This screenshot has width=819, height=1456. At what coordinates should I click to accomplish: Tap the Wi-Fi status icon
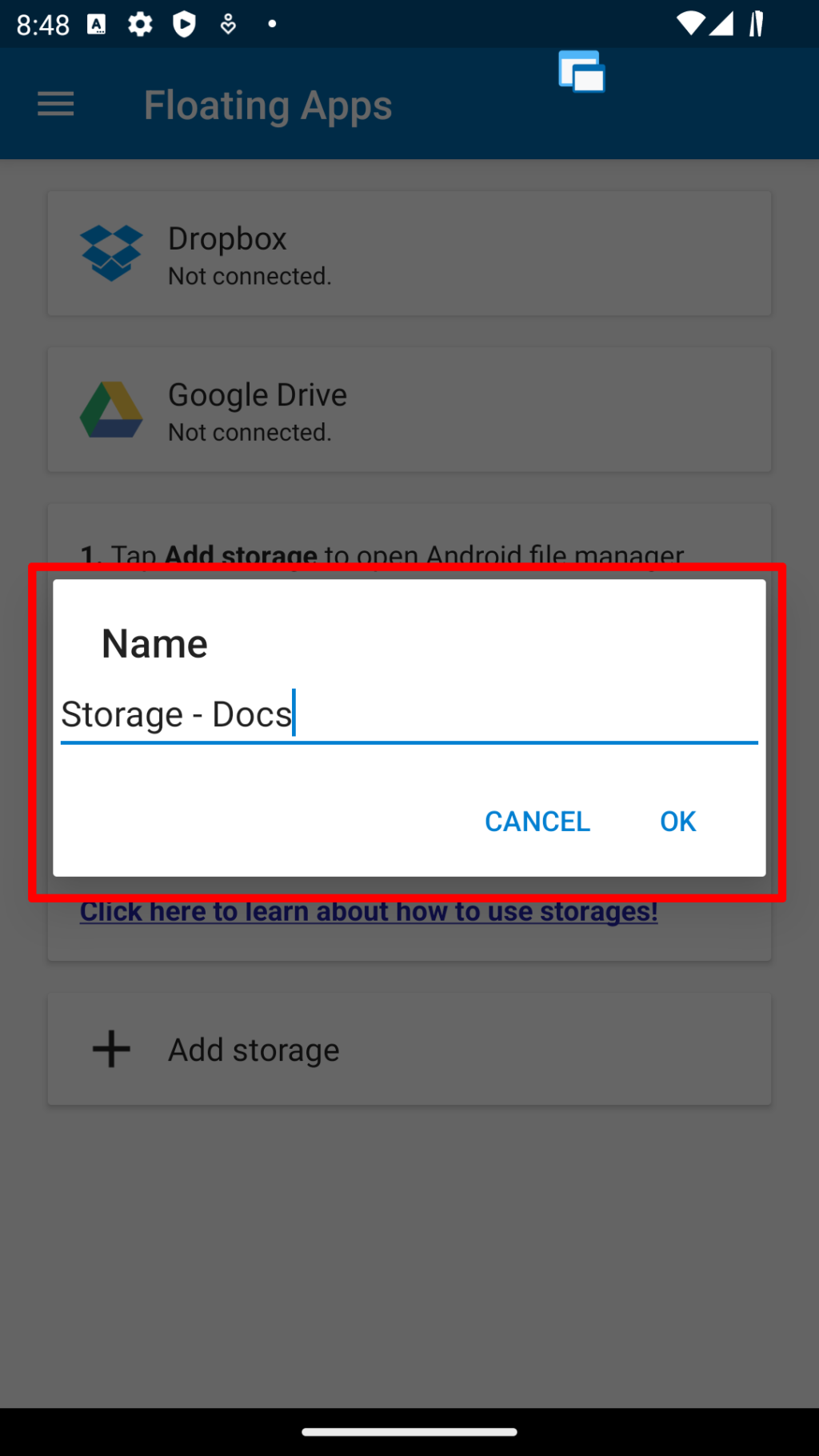click(693, 25)
